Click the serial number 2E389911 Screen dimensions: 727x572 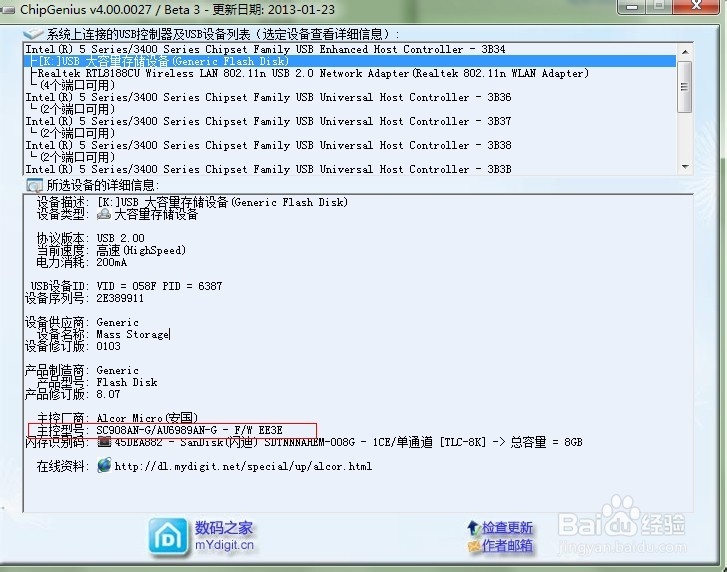point(120,298)
